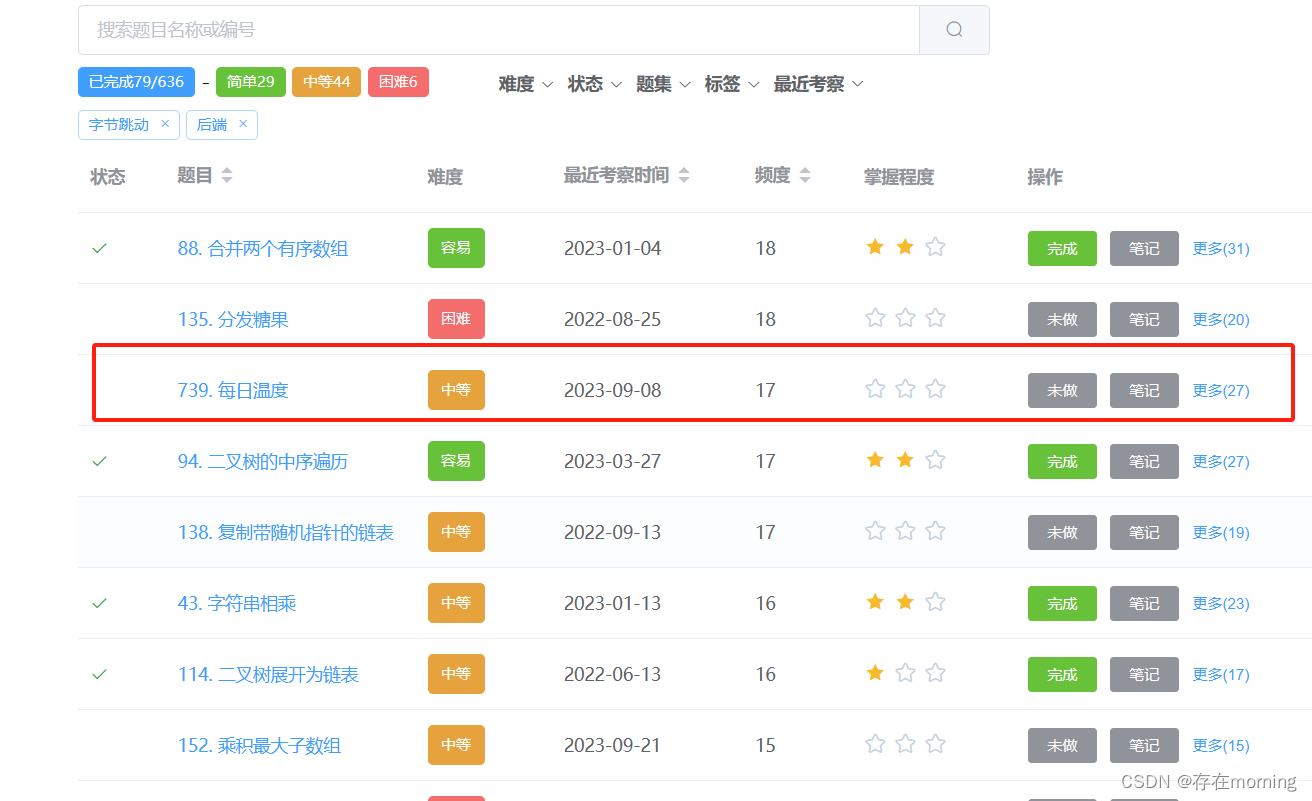Set second star for 114. 二叉树展开为链表
Screen dimensions: 1312x801
click(x=905, y=673)
